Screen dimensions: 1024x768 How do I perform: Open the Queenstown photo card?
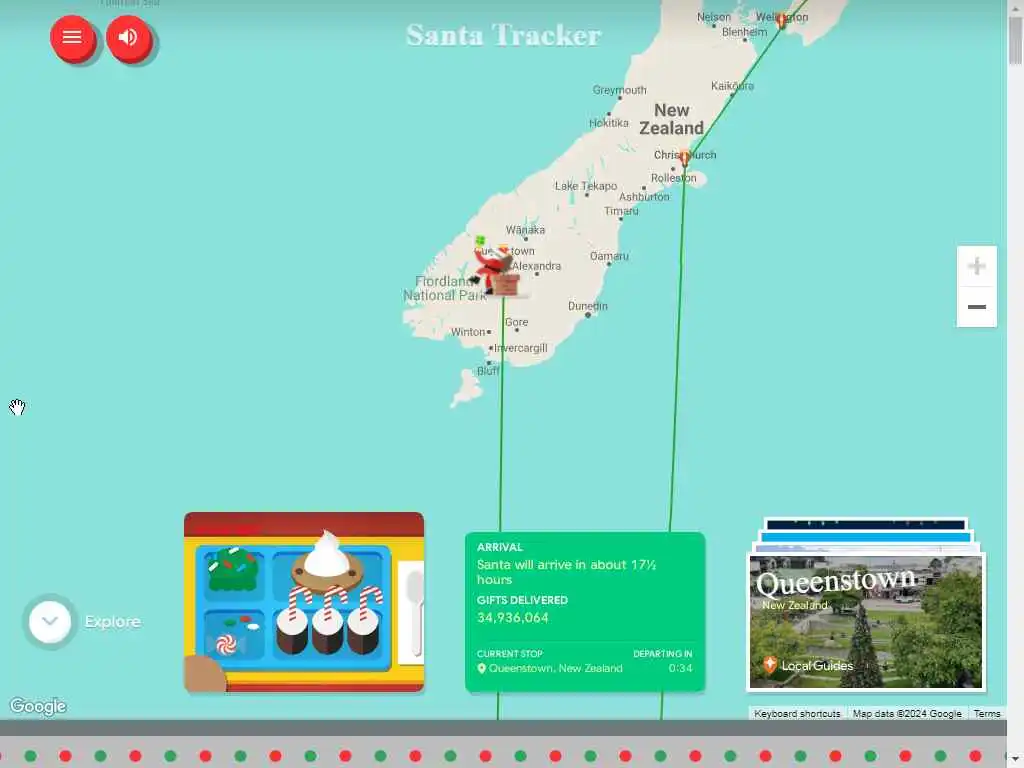(x=865, y=621)
